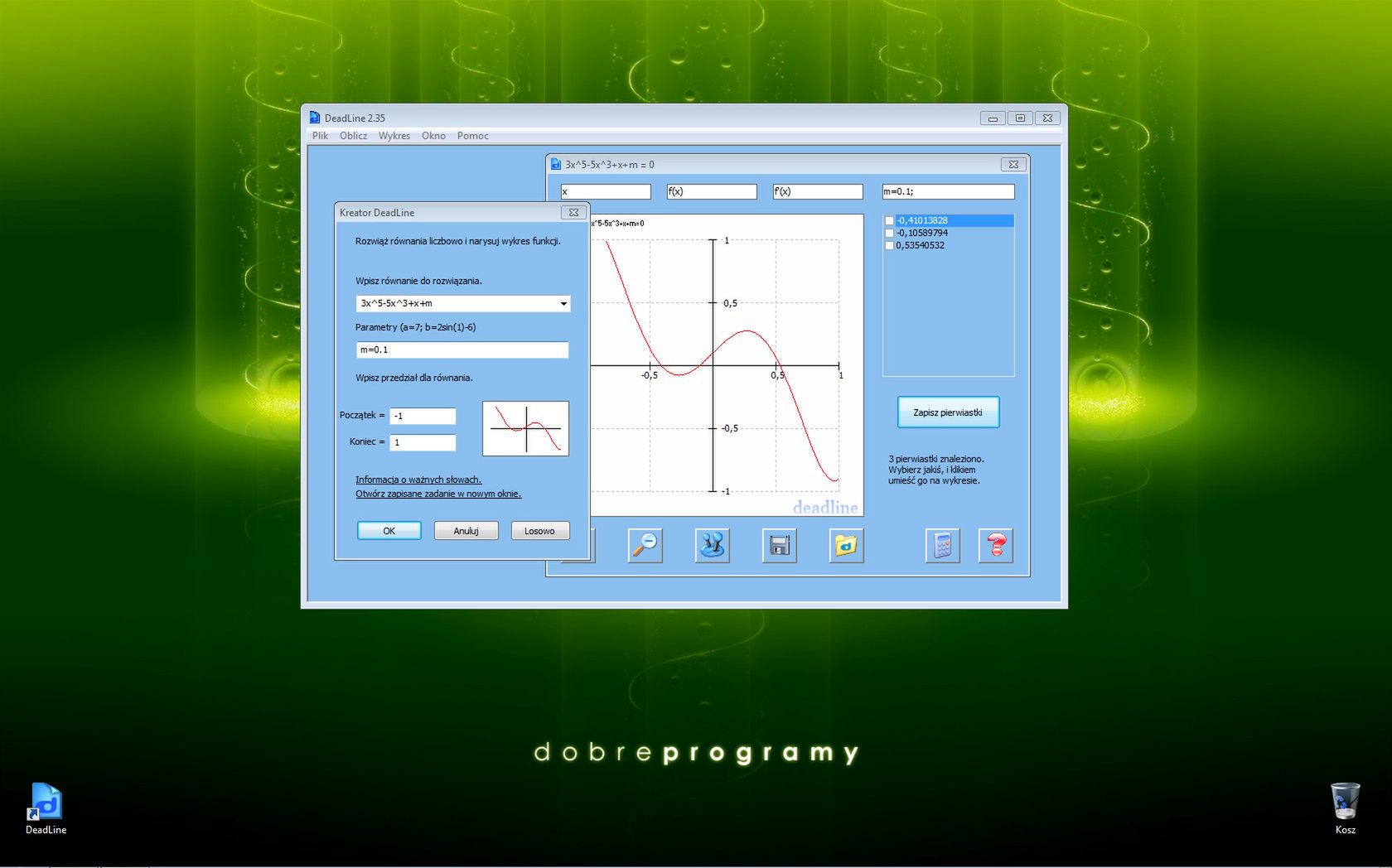The height and width of the screenshot is (868, 1392).
Task: Click the floppy disk save icon
Action: click(779, 546)
